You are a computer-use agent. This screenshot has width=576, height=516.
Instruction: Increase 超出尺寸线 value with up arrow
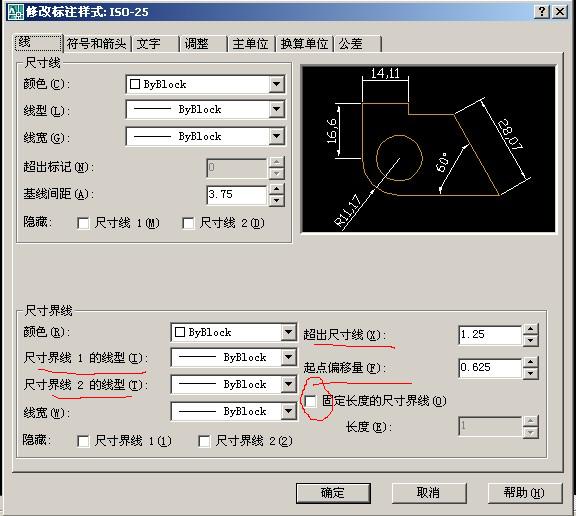tap(530, 329)
